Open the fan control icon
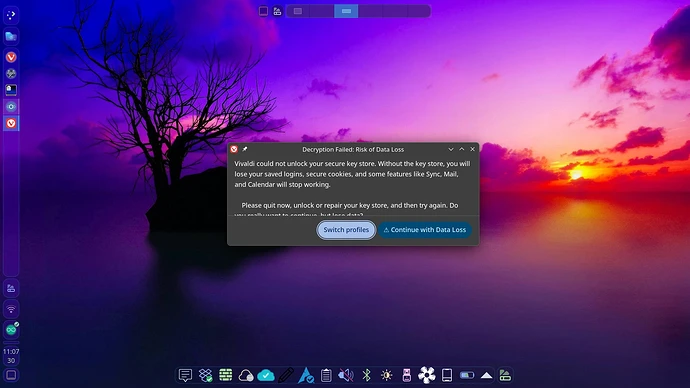The width and height of the screenshot is (690, 388). (426, 375)
